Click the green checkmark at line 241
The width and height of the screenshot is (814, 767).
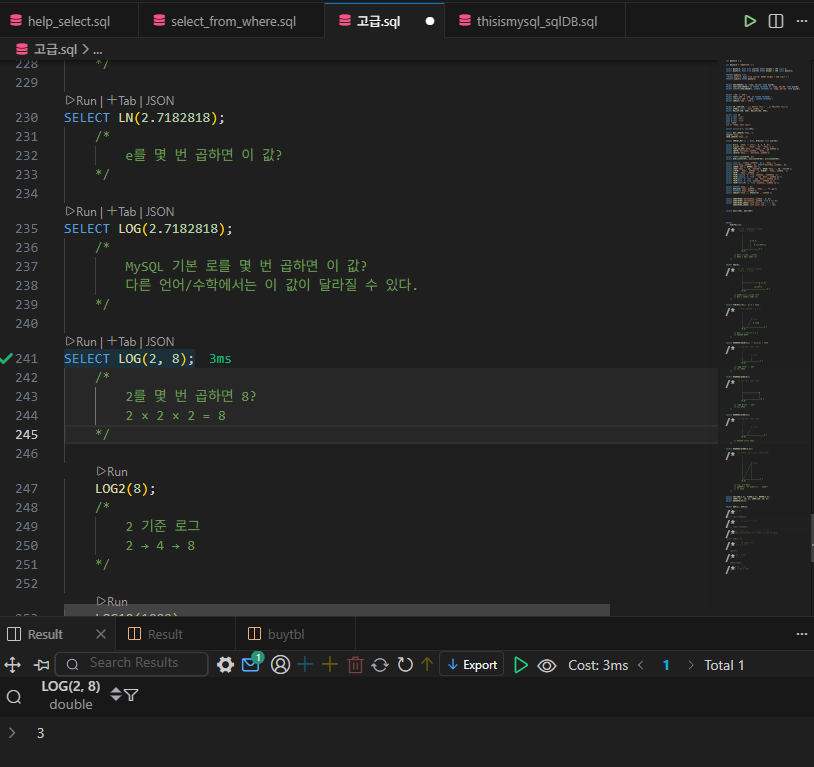click(6, 358)
